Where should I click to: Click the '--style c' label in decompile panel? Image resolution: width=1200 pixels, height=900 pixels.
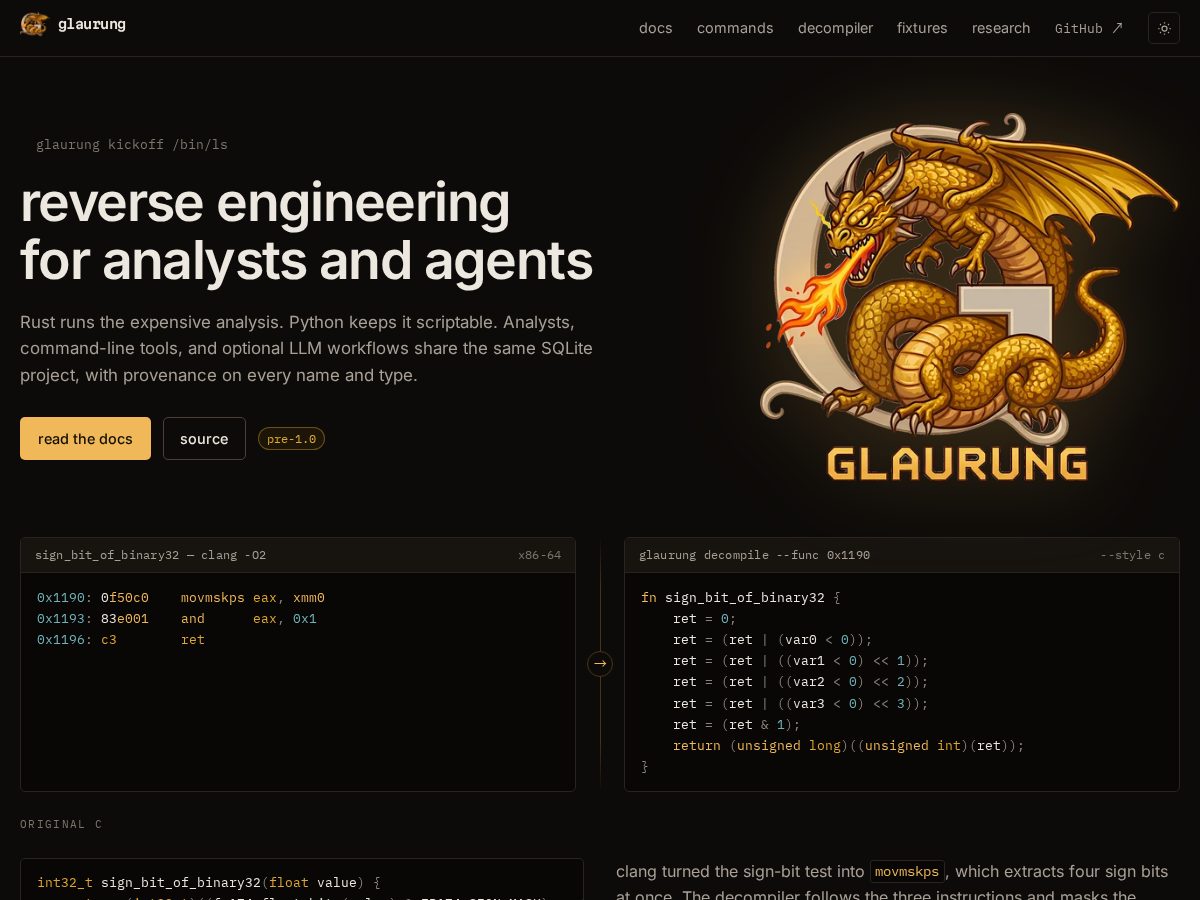(1132, 555)
